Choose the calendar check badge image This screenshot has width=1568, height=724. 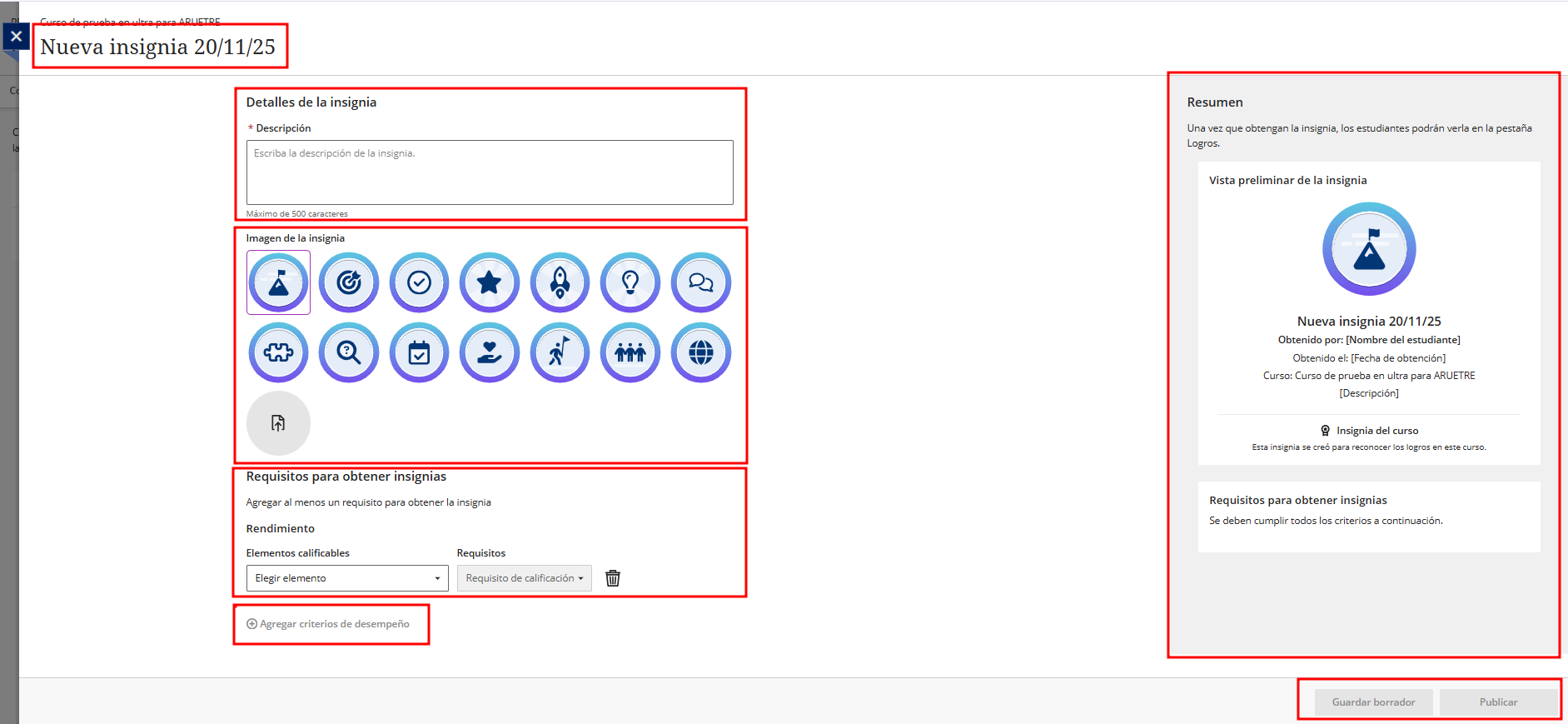[x=419, y=353]
